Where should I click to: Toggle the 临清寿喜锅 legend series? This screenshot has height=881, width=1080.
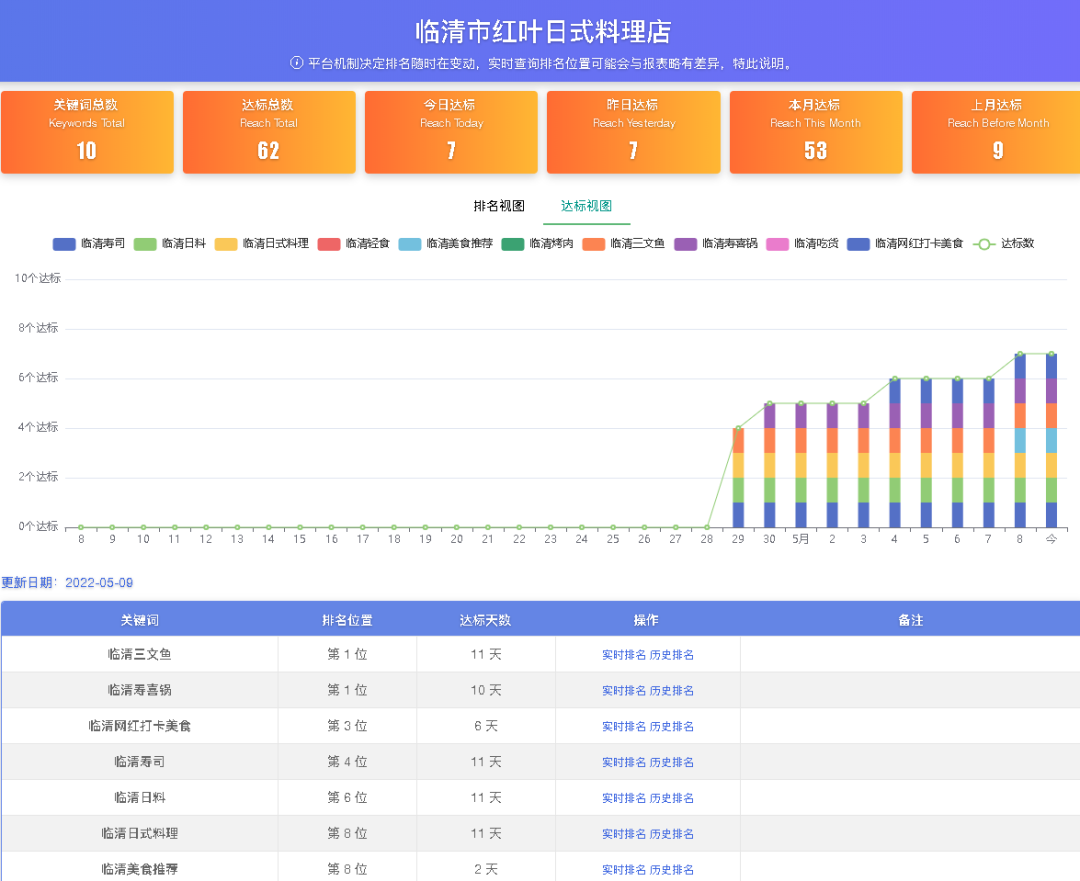pyautogui.click(x=716, y=244)
